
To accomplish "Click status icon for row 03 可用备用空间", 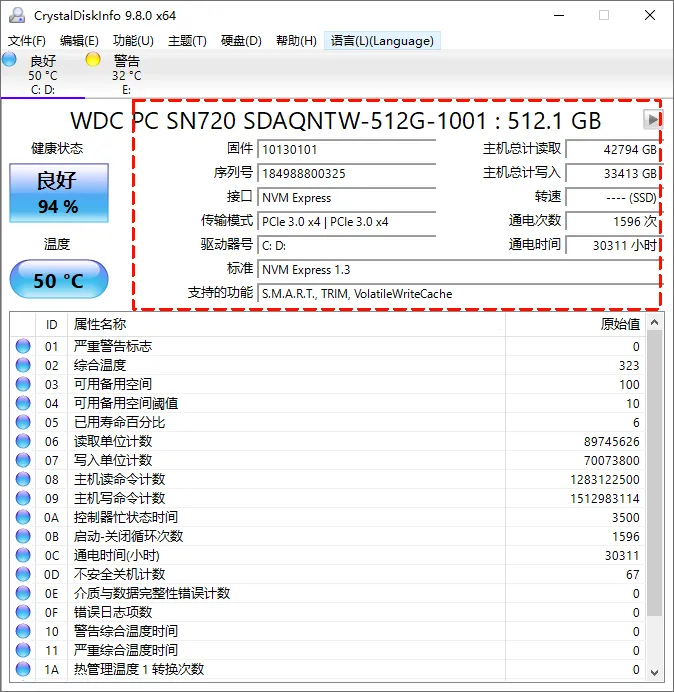I will [23, 384].
